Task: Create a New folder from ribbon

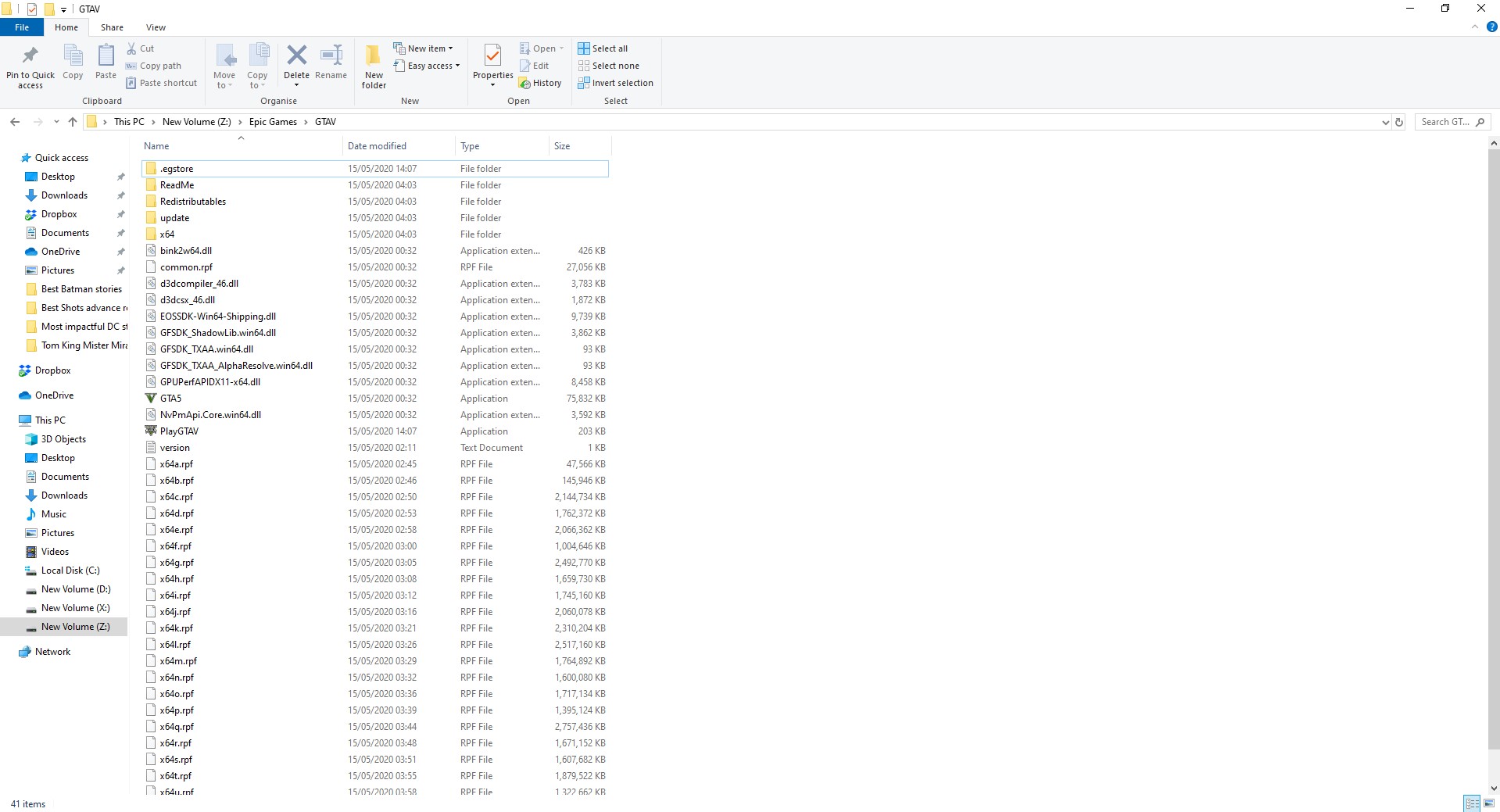Action: 374,66
